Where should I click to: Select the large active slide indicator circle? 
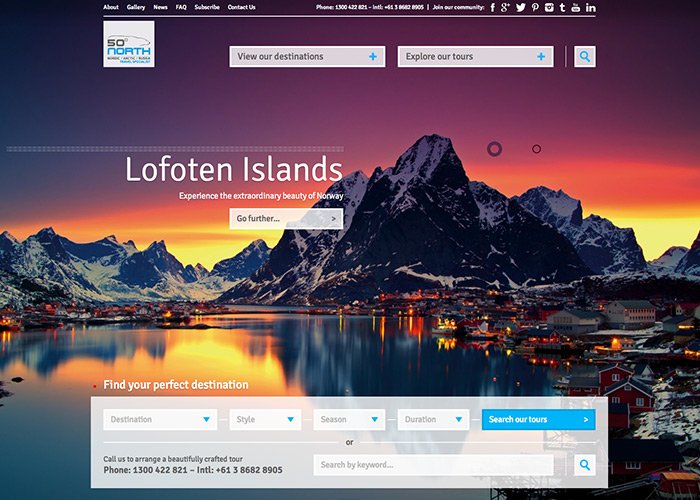494,149
